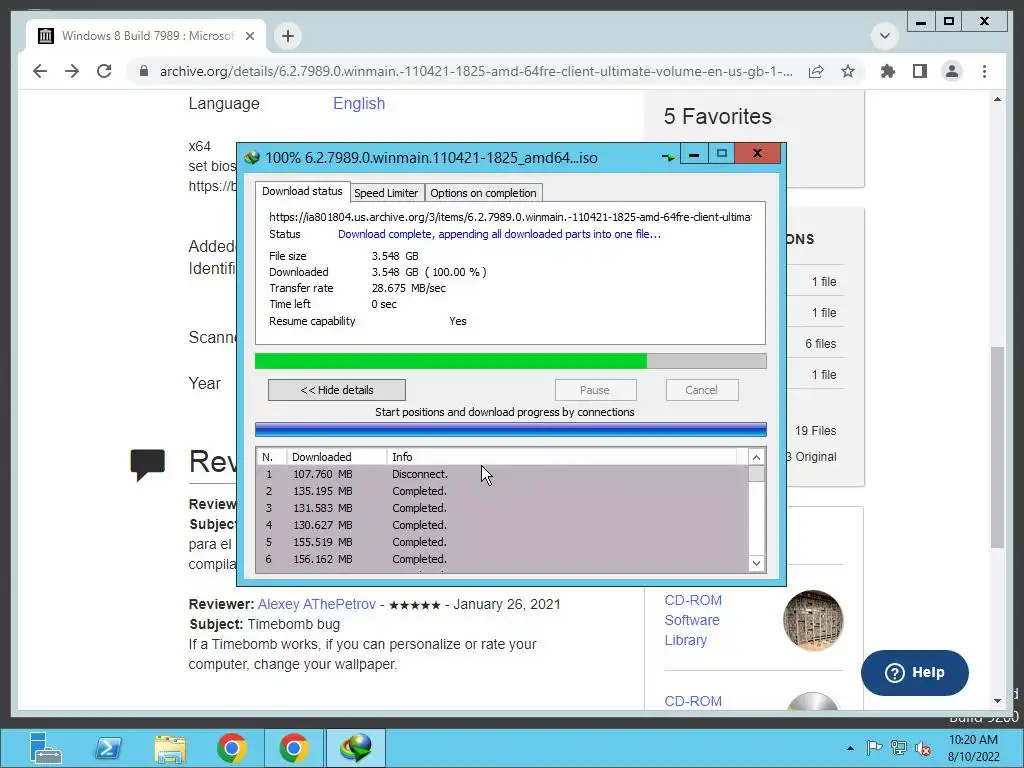Click the Cancel download button
This screenshot has width=1024, height=768.
click(702, 390)
